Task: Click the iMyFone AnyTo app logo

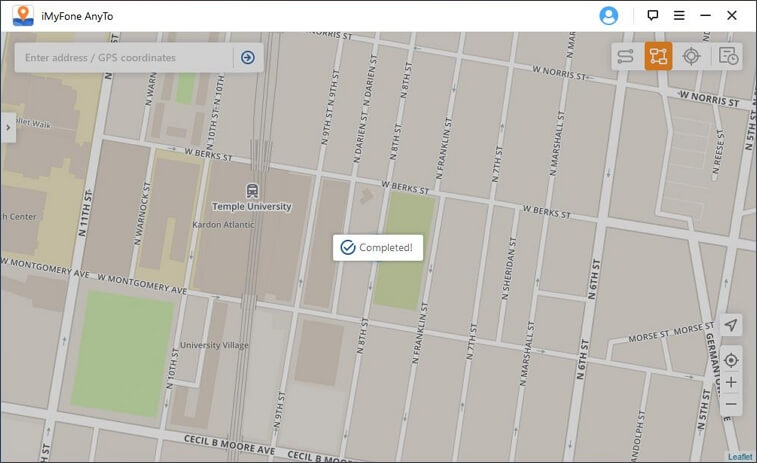Action: [23, 15]
